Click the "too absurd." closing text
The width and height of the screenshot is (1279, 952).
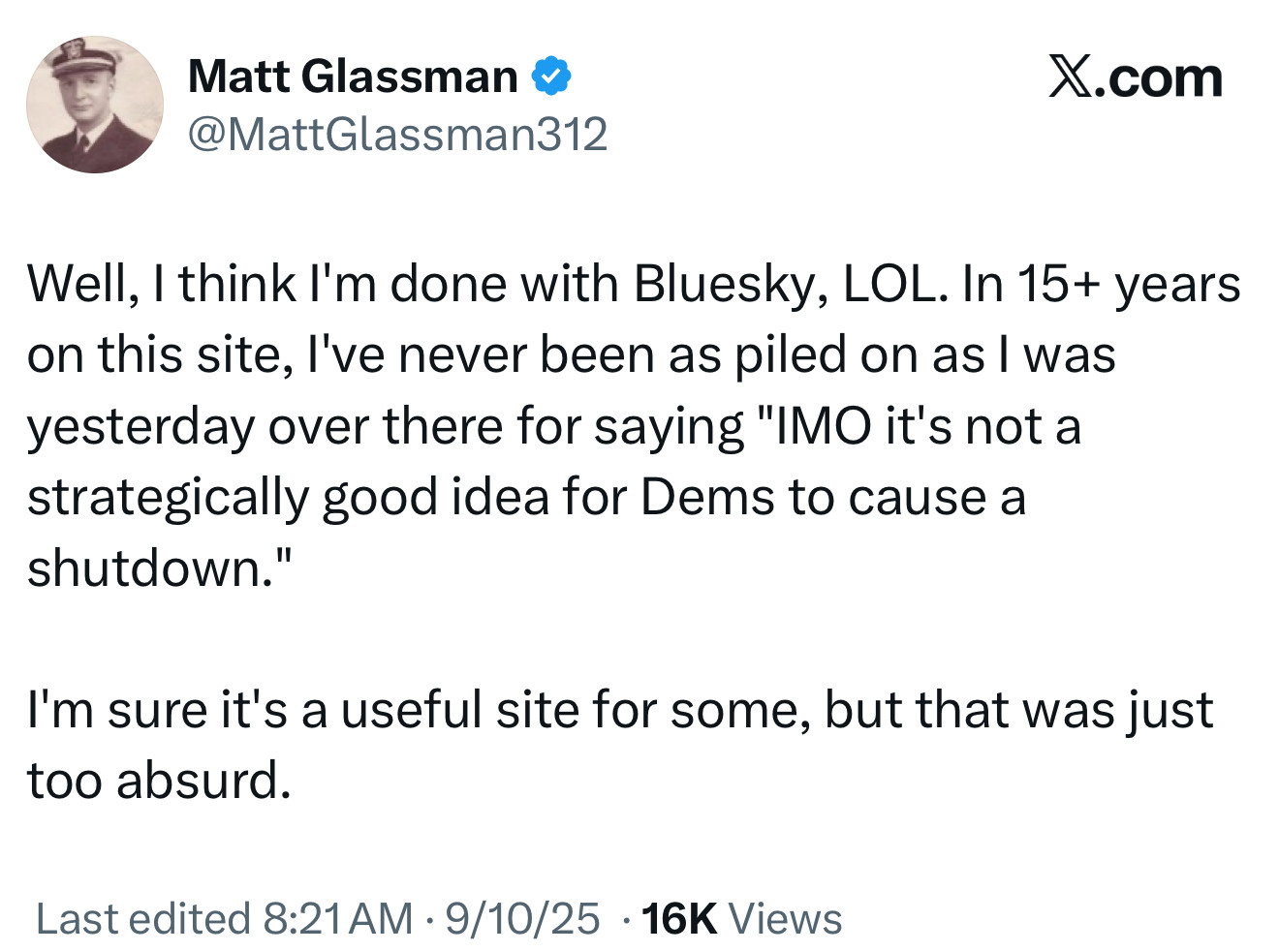159,781
